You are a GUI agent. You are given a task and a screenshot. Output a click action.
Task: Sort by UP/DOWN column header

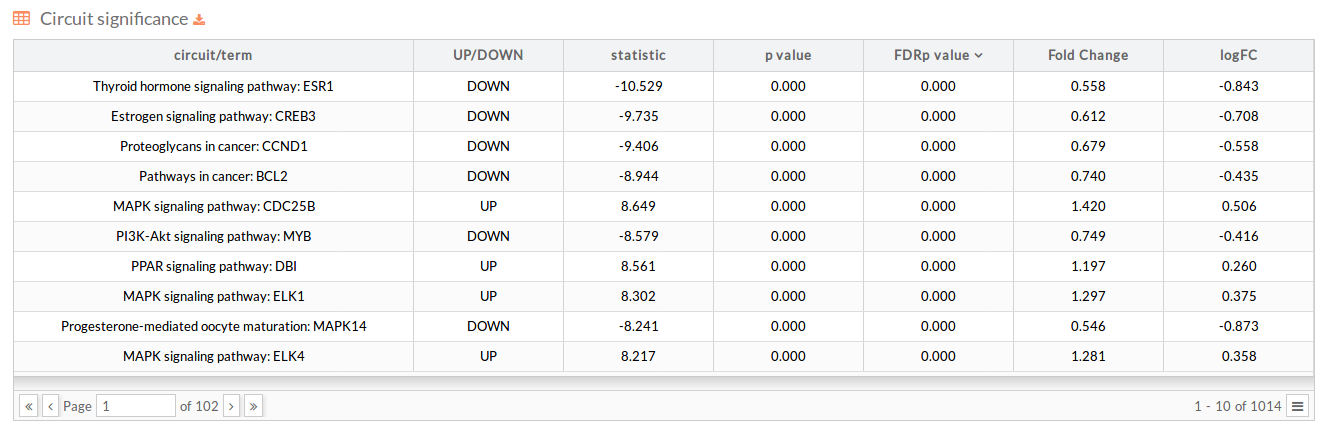pos(488,56)
